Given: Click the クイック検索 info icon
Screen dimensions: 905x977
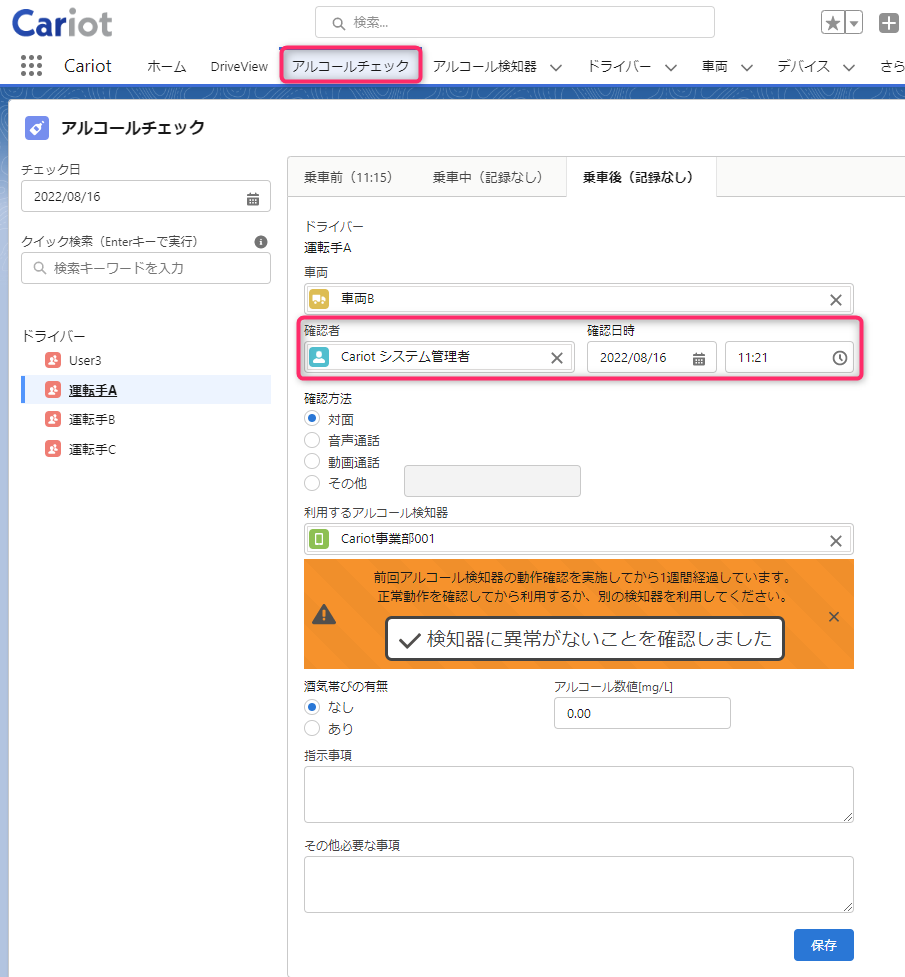Looking at the screenshot, I should [x=261, y=242].
